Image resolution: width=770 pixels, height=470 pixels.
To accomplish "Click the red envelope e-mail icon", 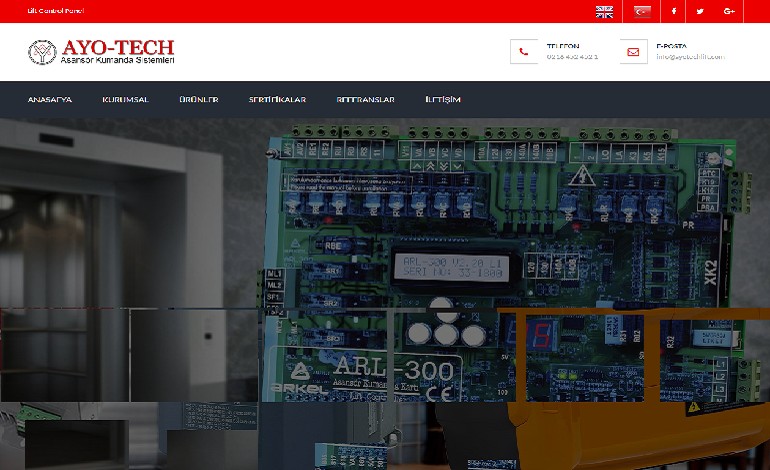I will click(x=633, y=52).
